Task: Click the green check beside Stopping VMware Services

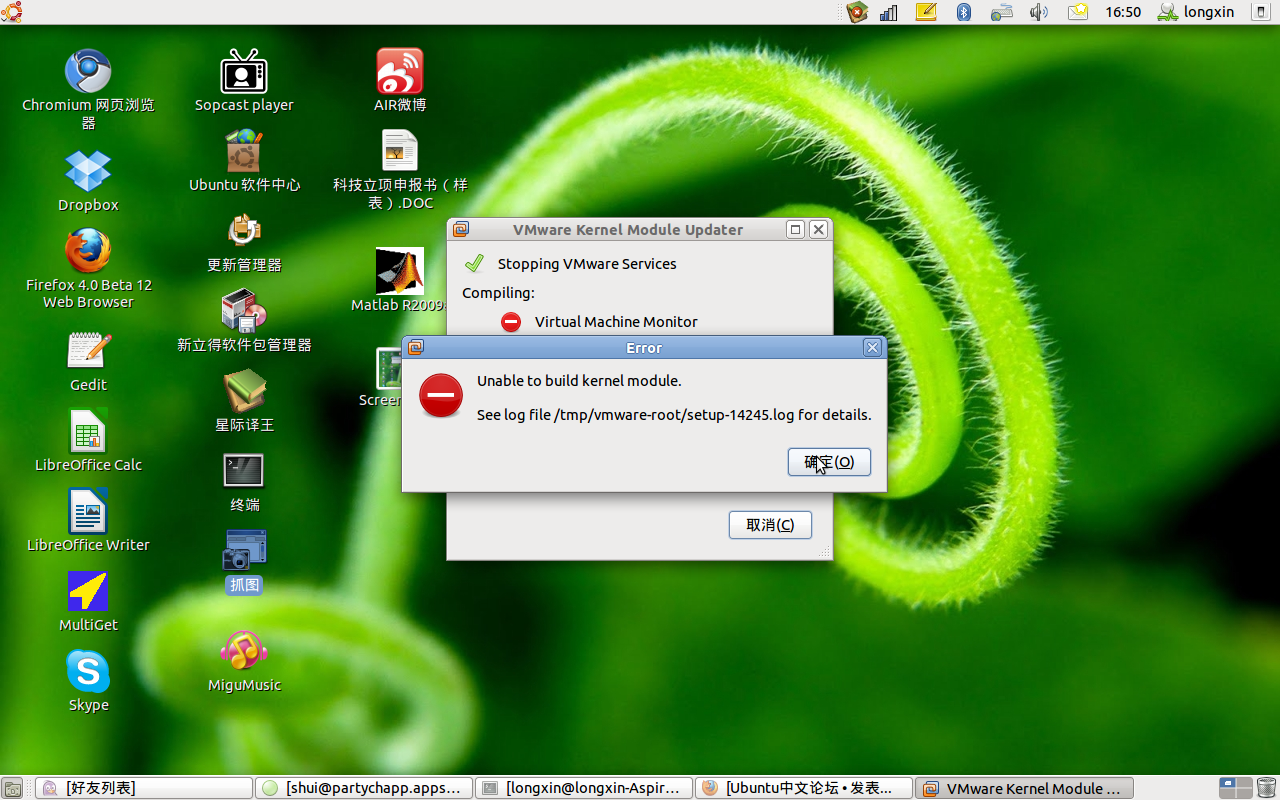Action: click(x=474, y=263)
